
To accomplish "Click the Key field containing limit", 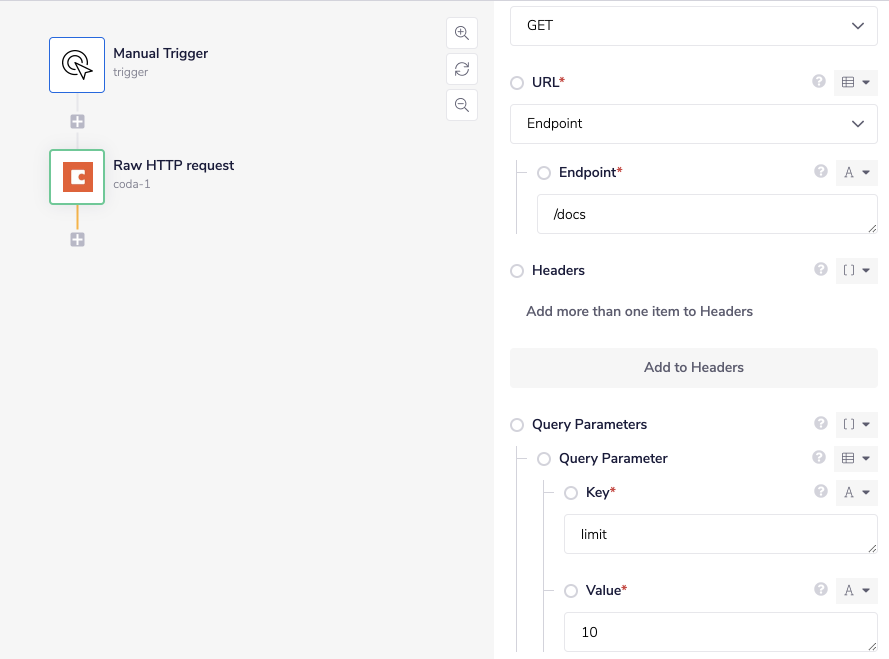I will tap(720, 534).
